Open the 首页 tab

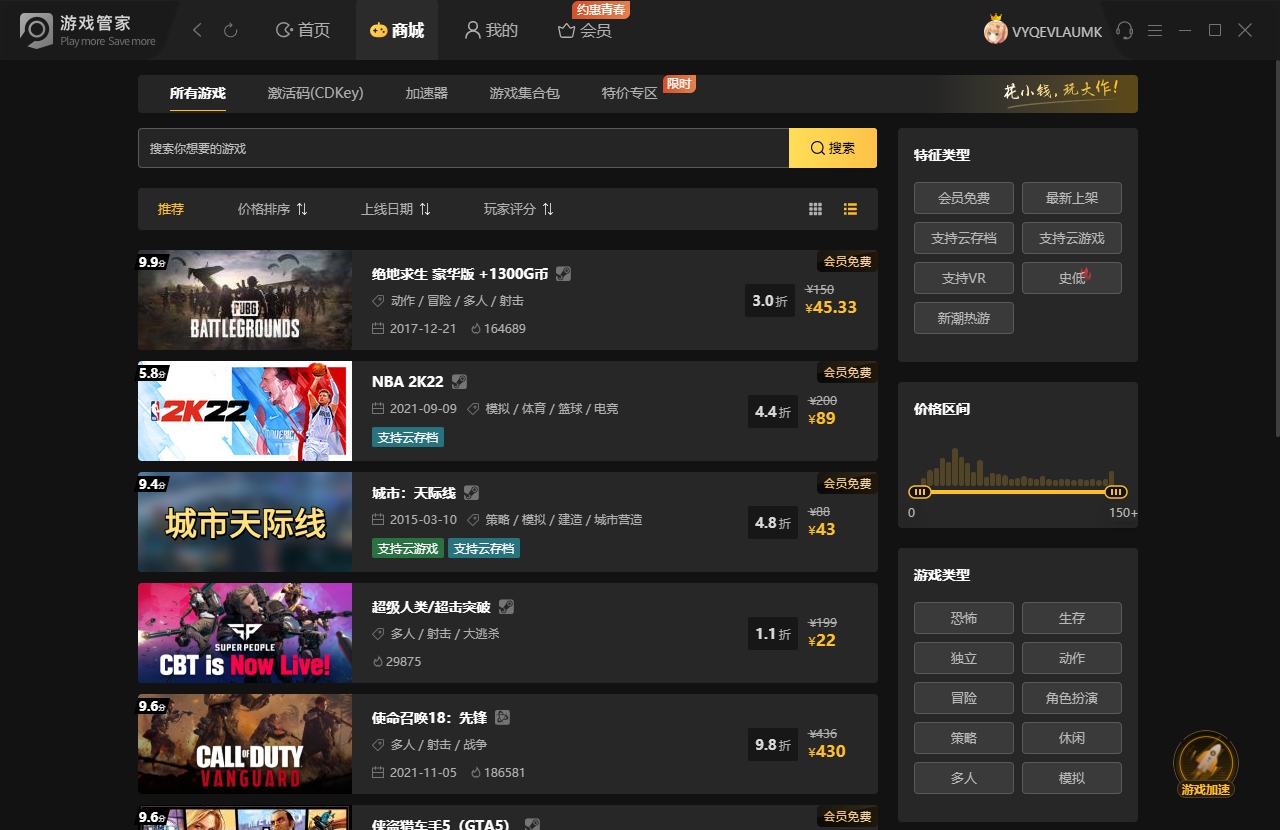point(303,31)
